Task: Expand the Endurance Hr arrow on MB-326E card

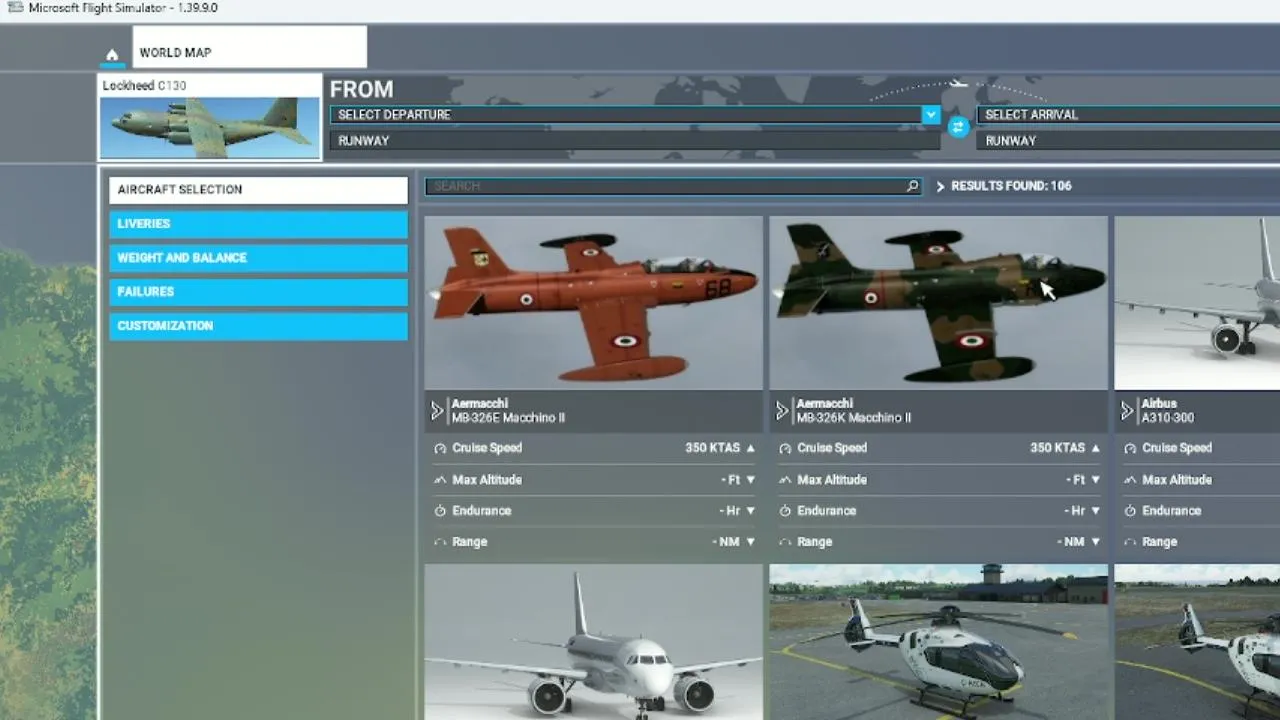Action: pos(750,511)
